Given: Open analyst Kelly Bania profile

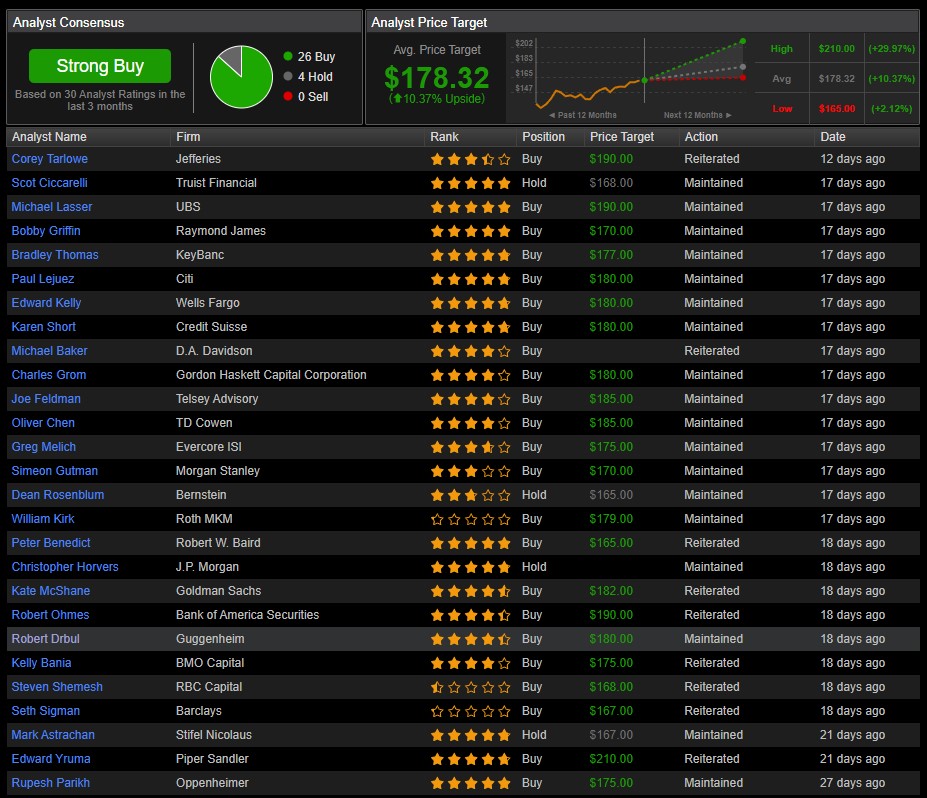Looking at the screenshot, I should coord(41,663).
